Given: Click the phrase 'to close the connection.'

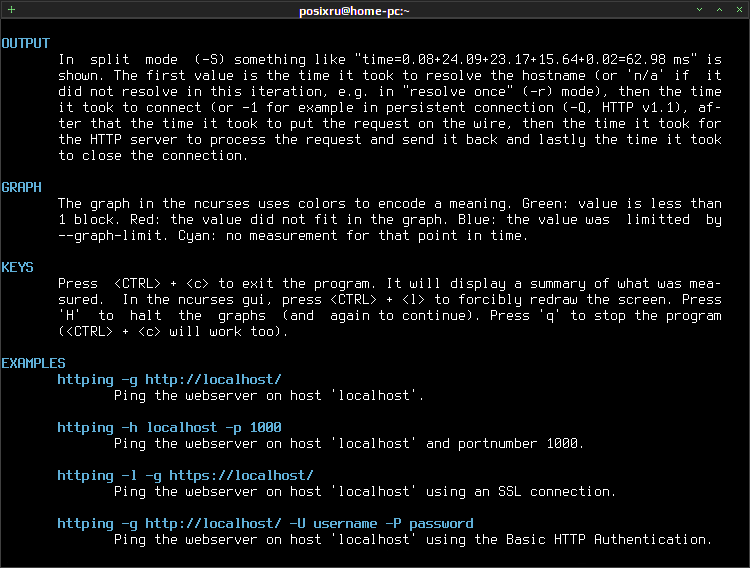Looking at the screenshot, I should click(153, 156).
